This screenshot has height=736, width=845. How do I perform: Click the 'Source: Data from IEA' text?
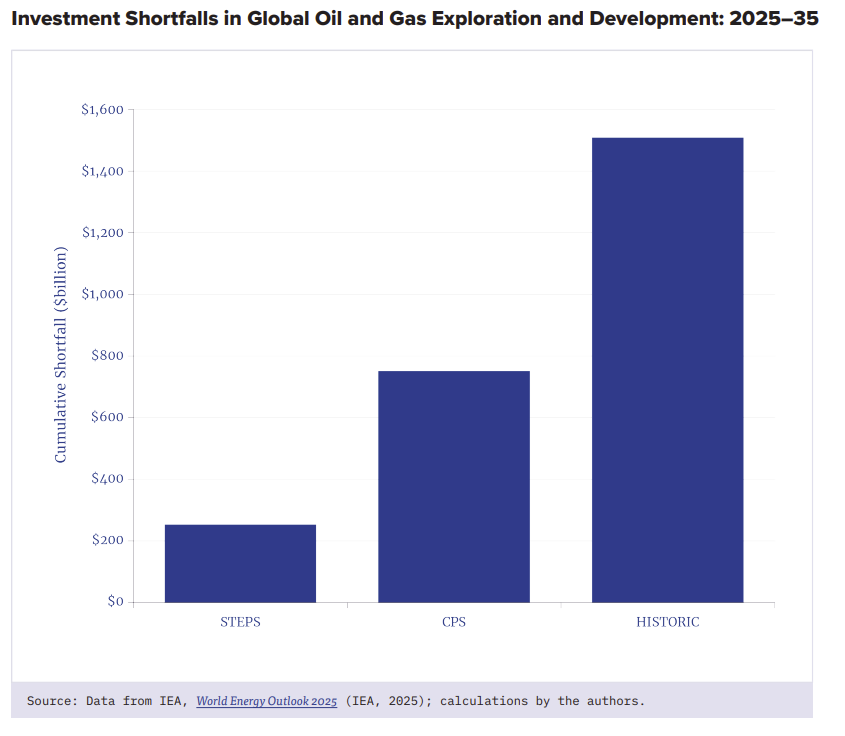108,701
